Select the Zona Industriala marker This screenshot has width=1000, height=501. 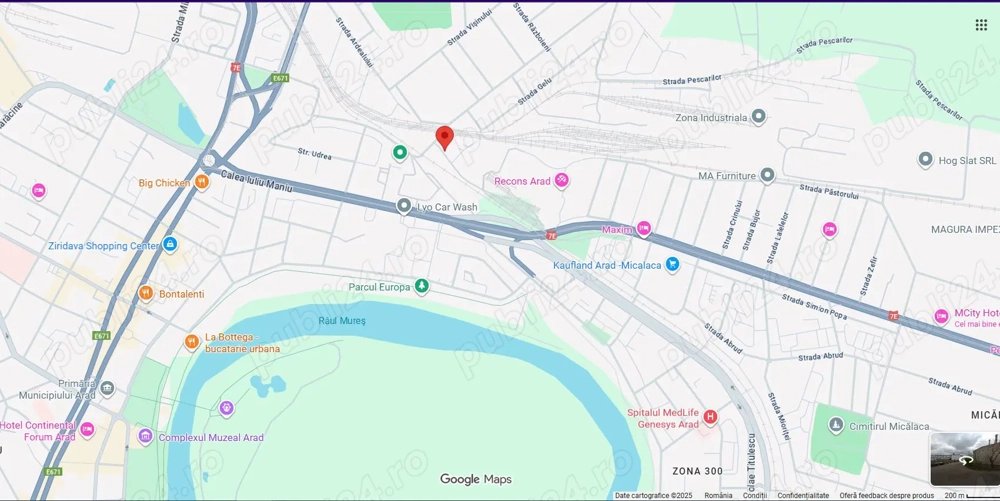coord(758,117)
